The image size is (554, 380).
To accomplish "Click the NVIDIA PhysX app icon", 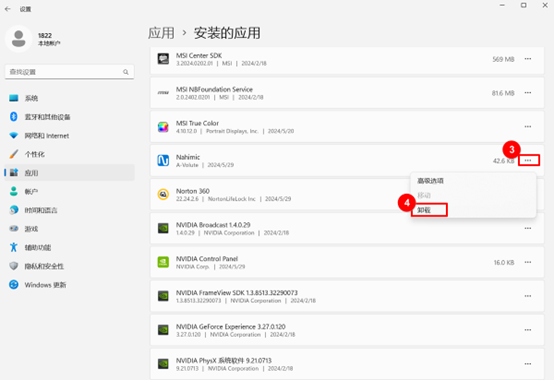I will 163,364.
